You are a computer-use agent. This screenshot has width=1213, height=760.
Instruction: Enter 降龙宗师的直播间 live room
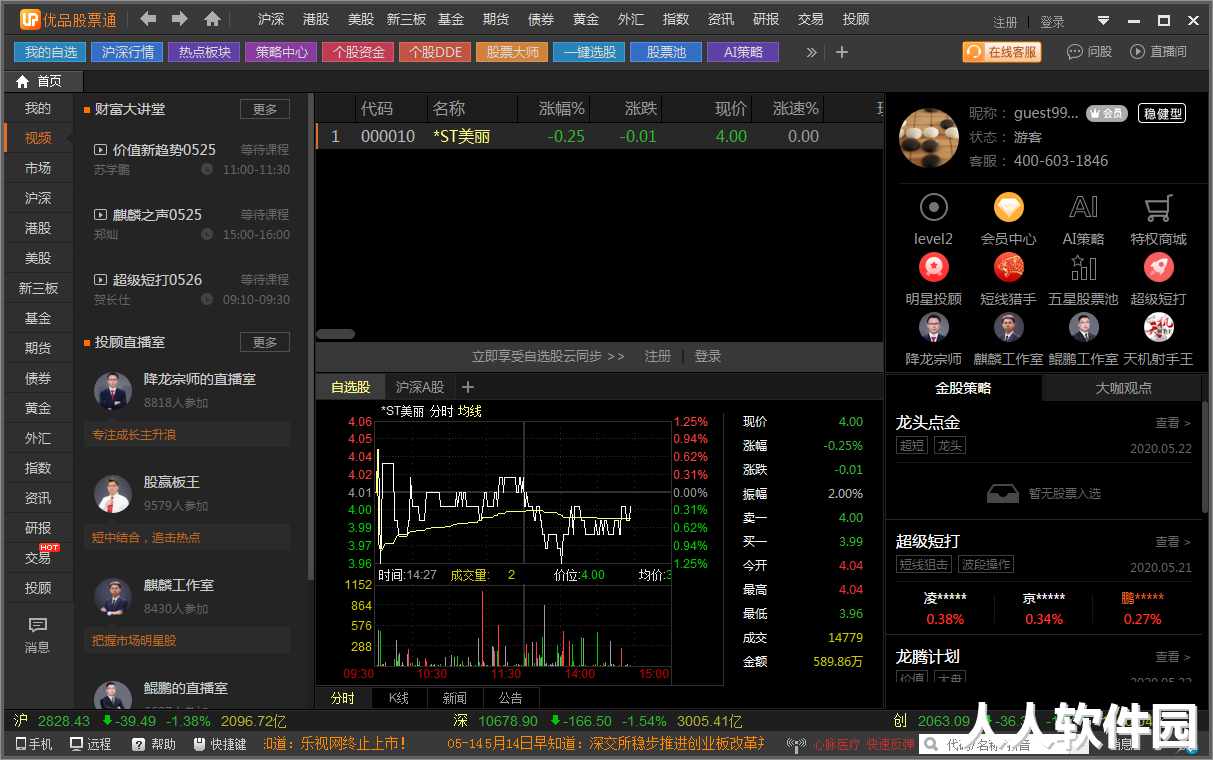point(200,380)
